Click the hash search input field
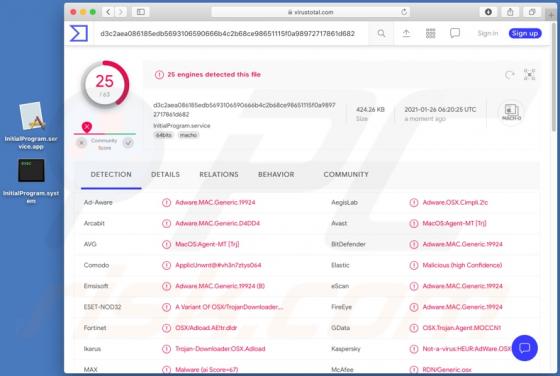 click(x=231, y=34)
